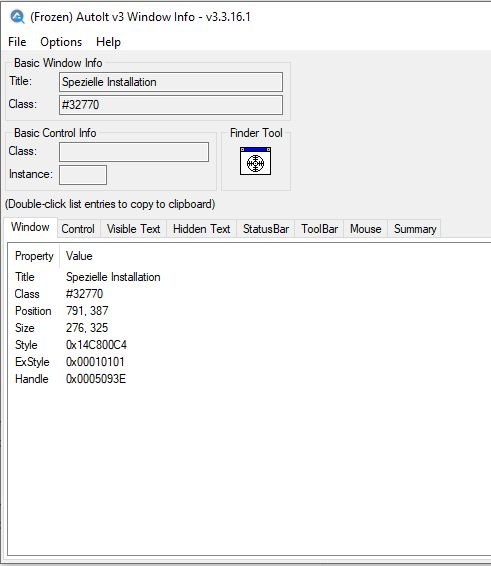Click the Finder Tool crosshair icon
The image size is (491, 566).
coord(255,161)
